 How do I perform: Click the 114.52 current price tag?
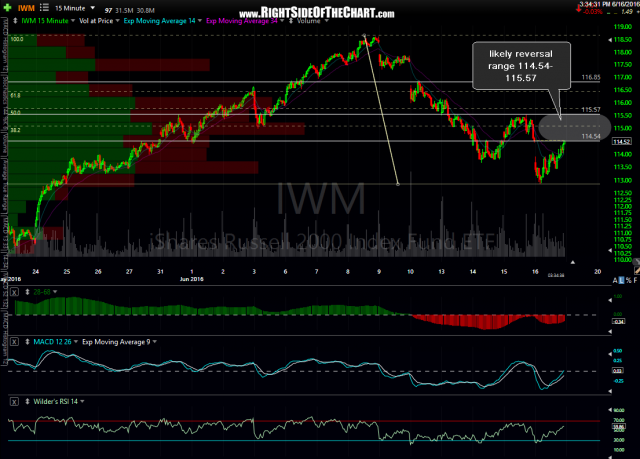pos(622,142)
